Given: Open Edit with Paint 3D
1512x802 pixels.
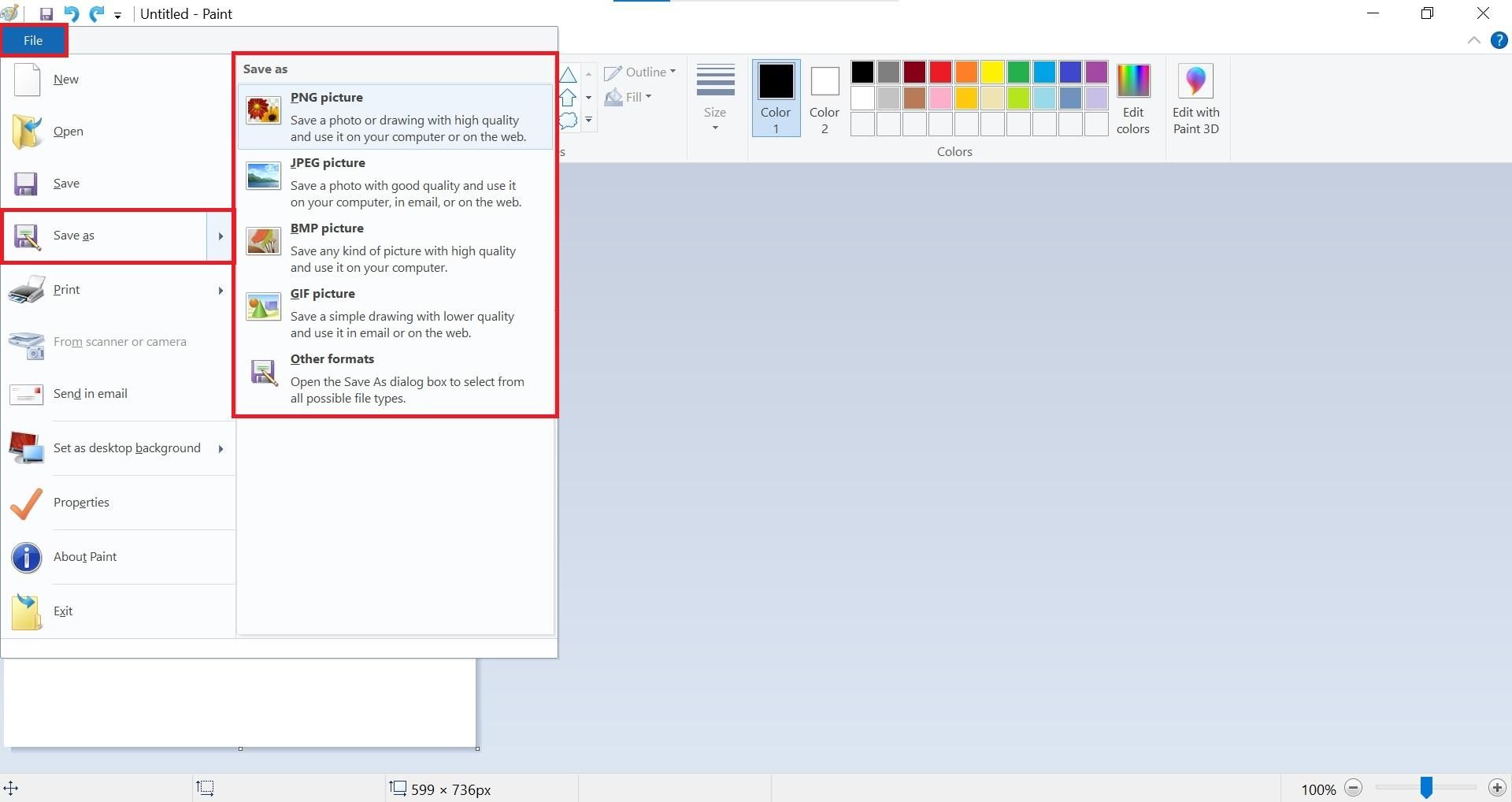Looking at the screenshot, I should [1195, 98].
